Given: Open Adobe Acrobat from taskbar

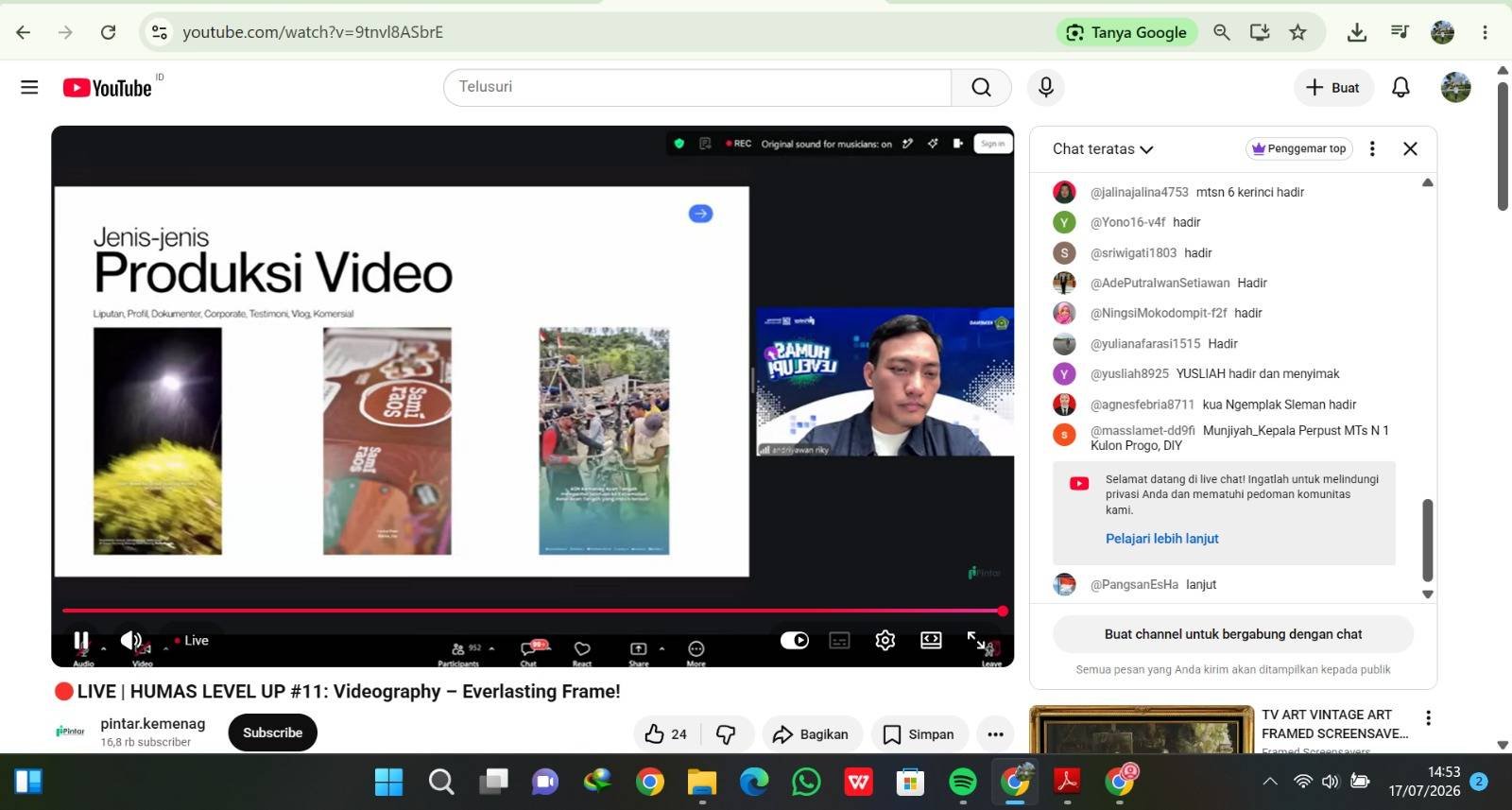Looking at the screenshot, I should [x=1067, y=782].
